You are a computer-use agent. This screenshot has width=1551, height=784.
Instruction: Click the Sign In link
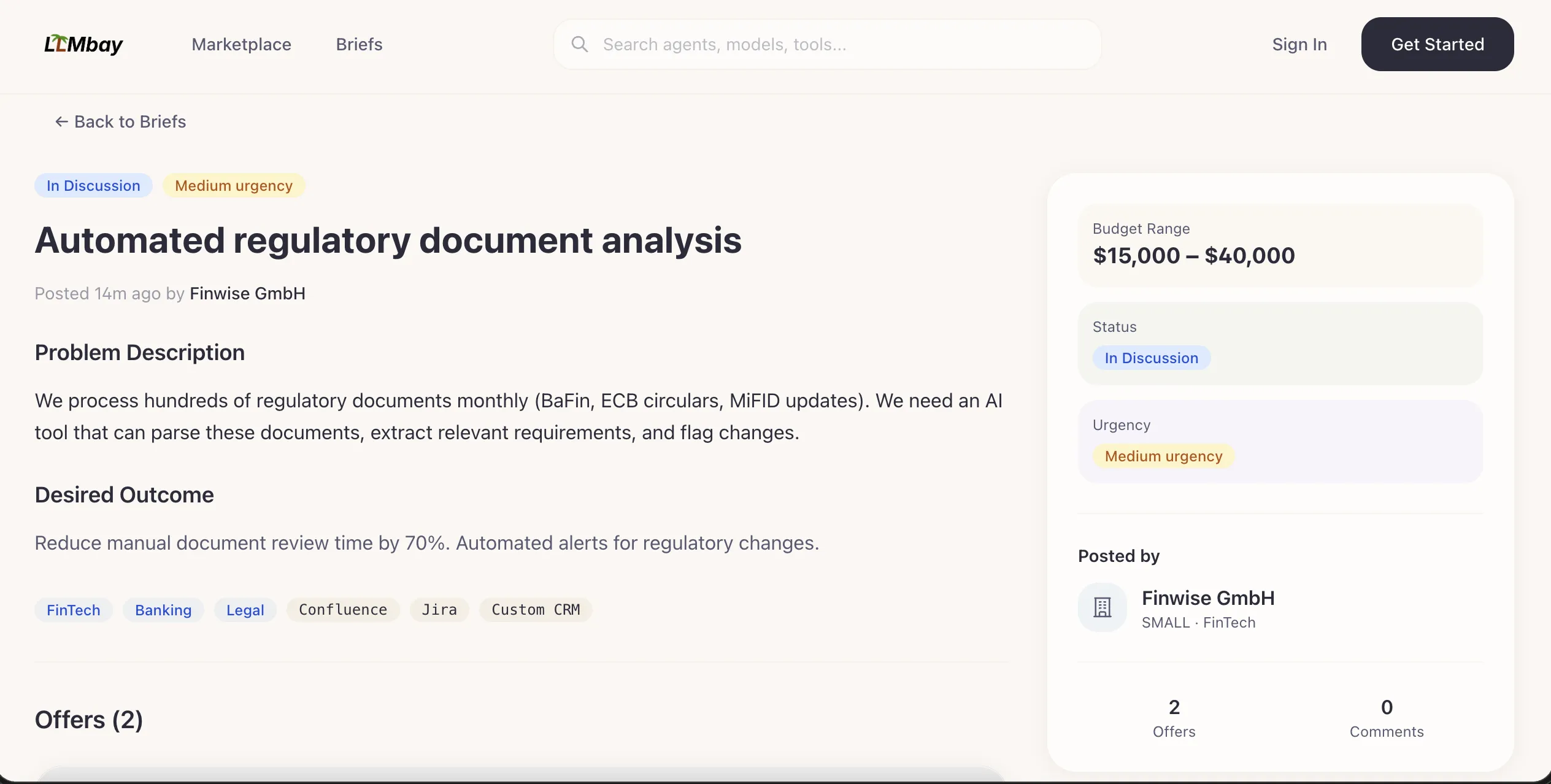tap(1299, 44)
